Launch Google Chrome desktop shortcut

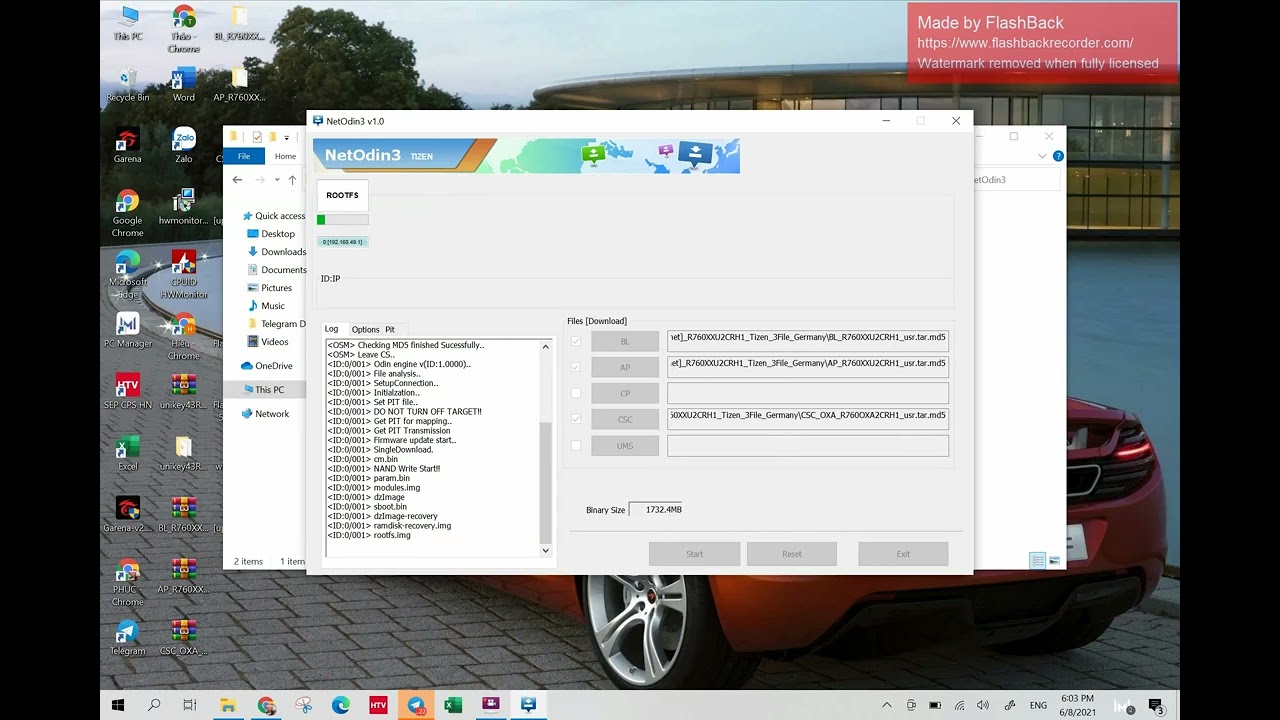(128, 213)
